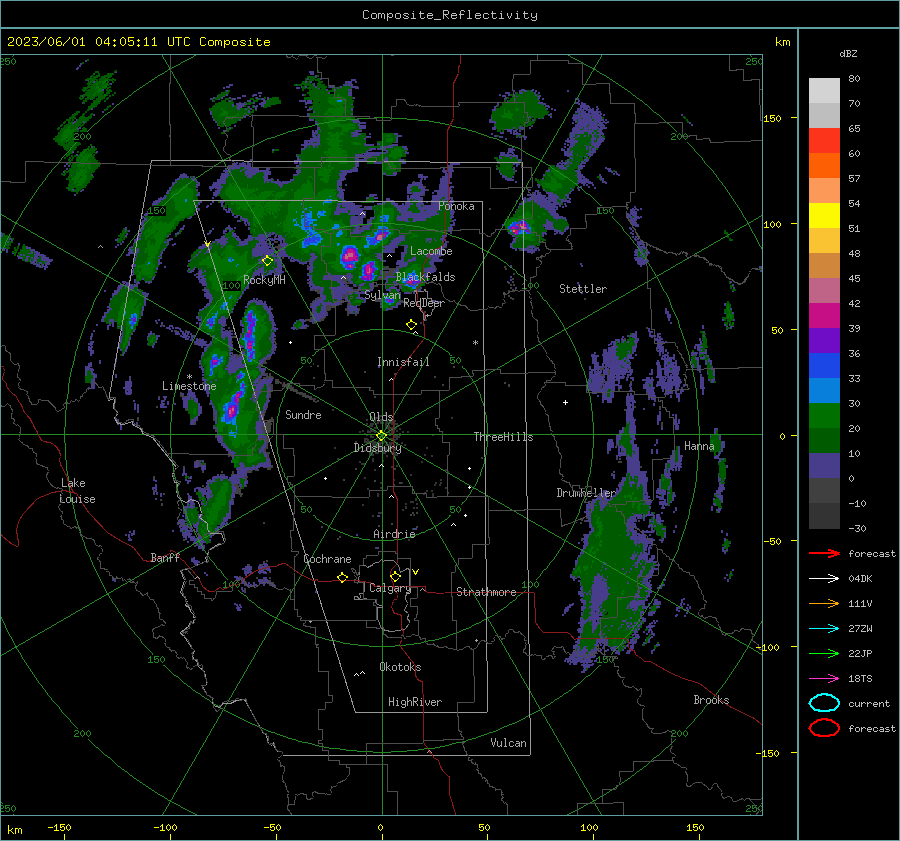Click the yellow marker next to Cochrane
This screenshot has width=900, height=841.
[343, 577]
